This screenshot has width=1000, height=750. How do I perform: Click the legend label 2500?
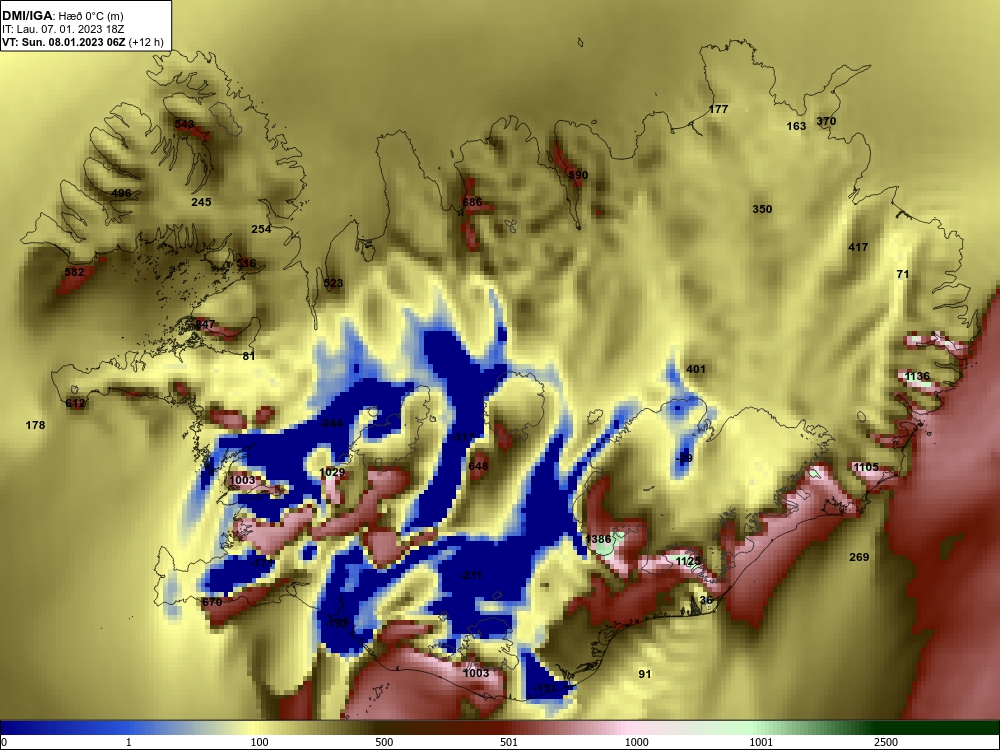point(886,742)
